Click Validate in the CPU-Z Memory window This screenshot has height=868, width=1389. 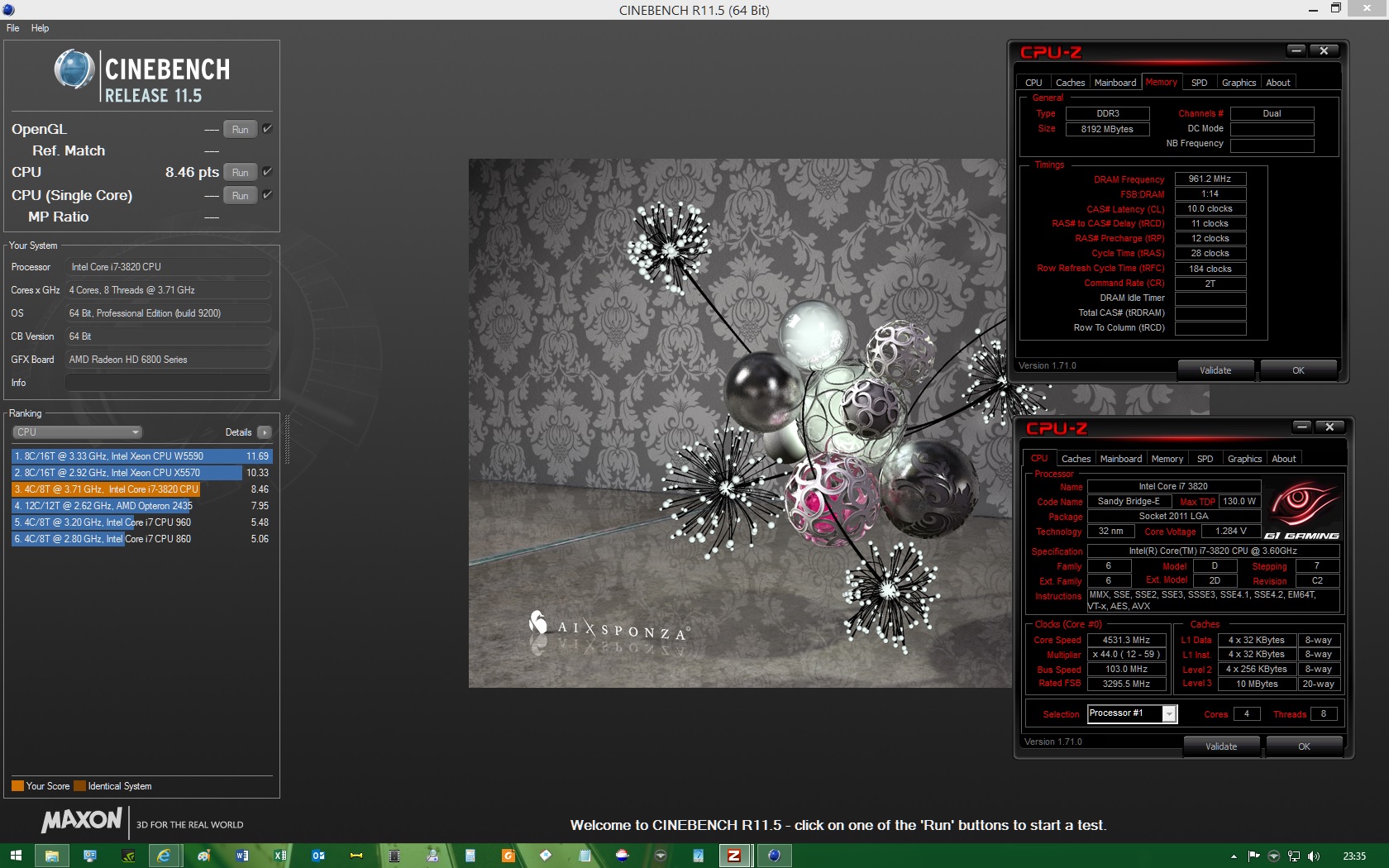[x=1215, y=370]
